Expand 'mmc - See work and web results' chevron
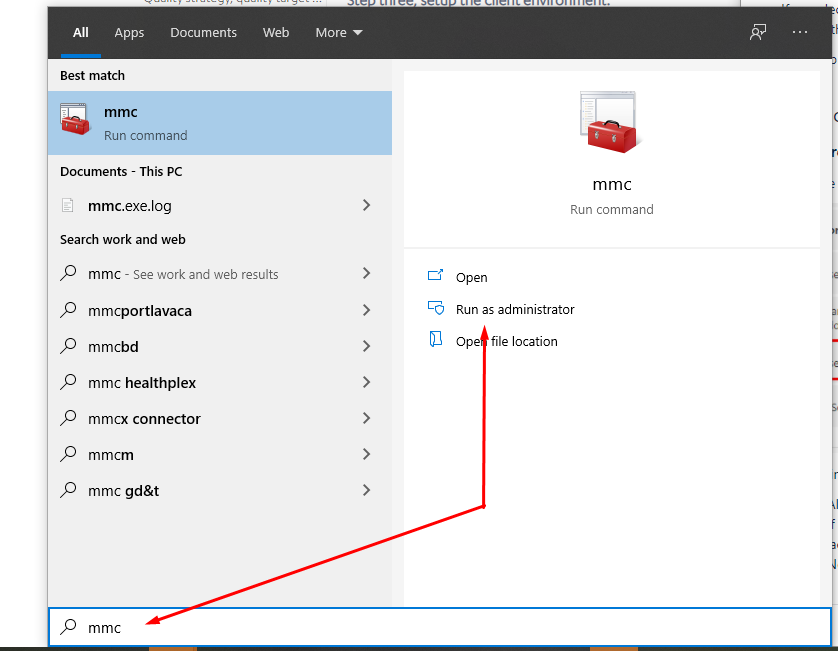 (x=367, y=273)
